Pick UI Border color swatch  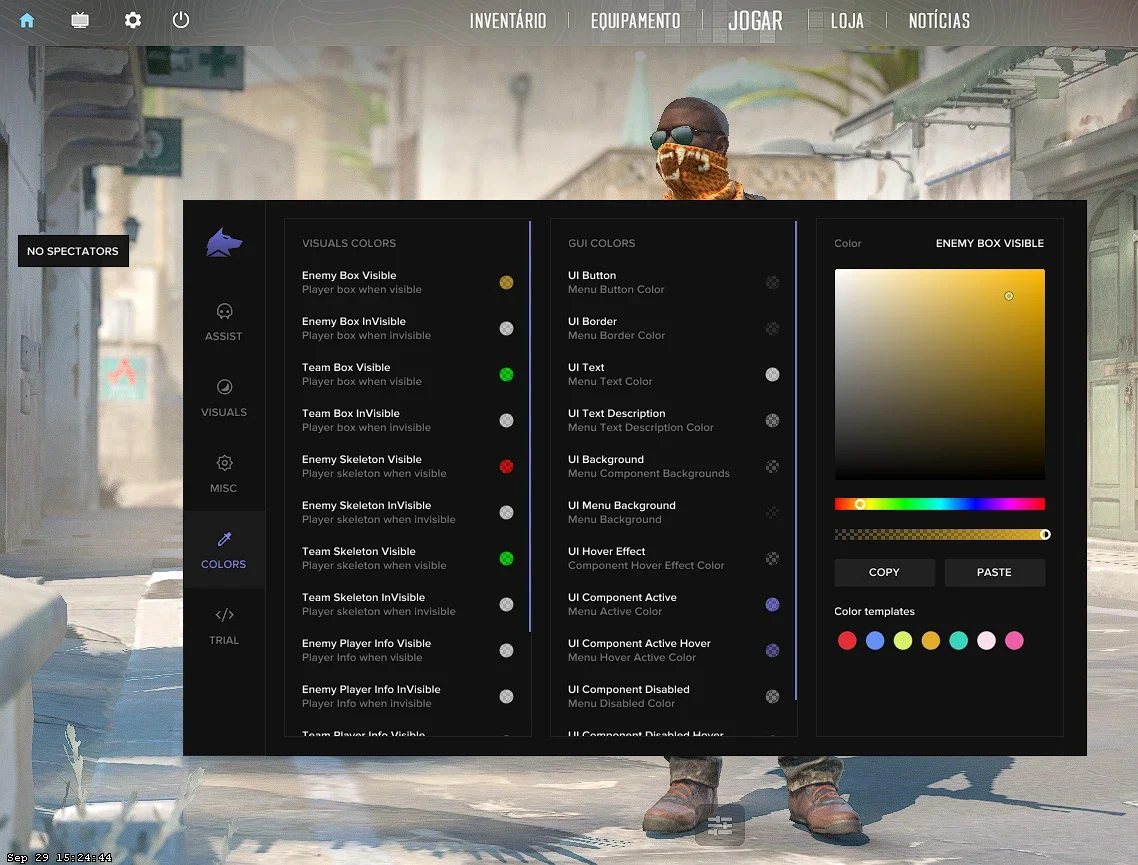[772, 329]
